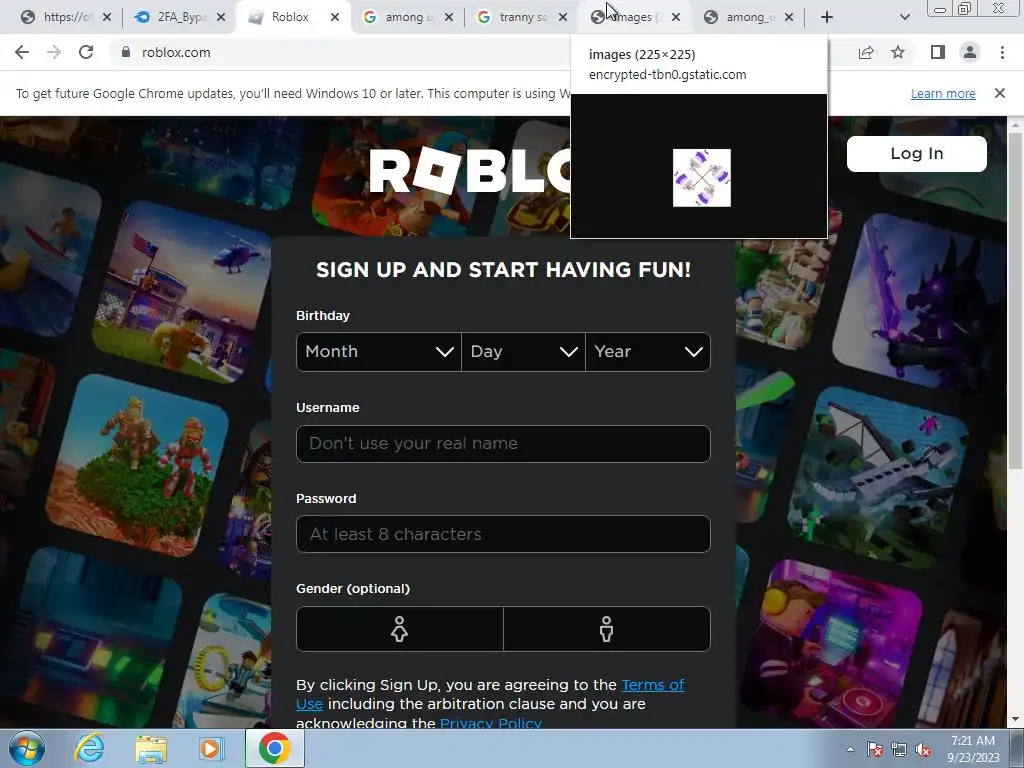
Task: Click the Roblox logo
Action: (x=470, y=170)
